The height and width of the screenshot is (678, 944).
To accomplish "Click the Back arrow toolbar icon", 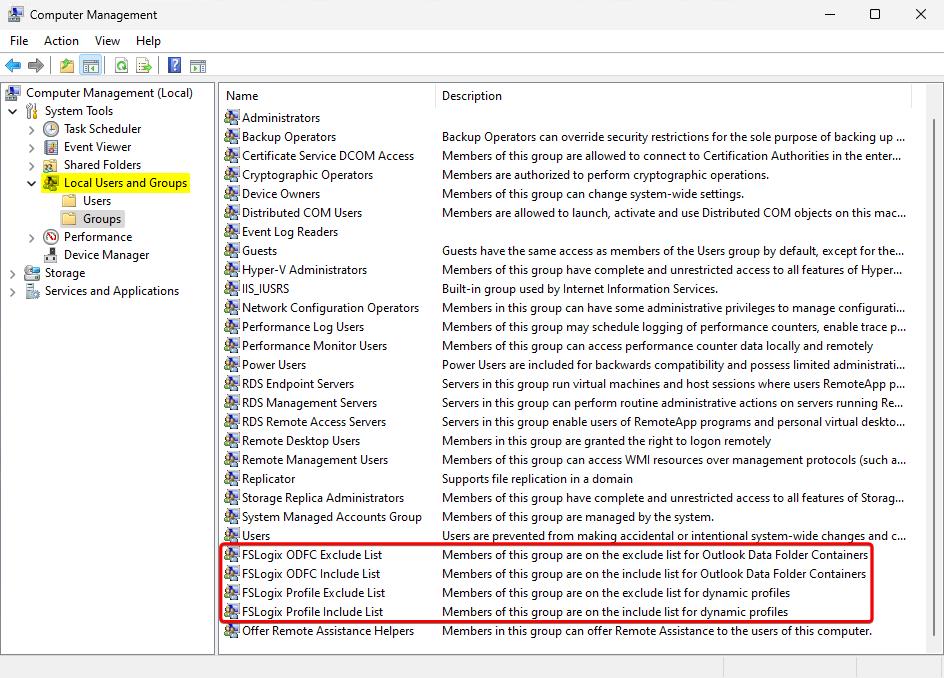I will pos(13,66).
